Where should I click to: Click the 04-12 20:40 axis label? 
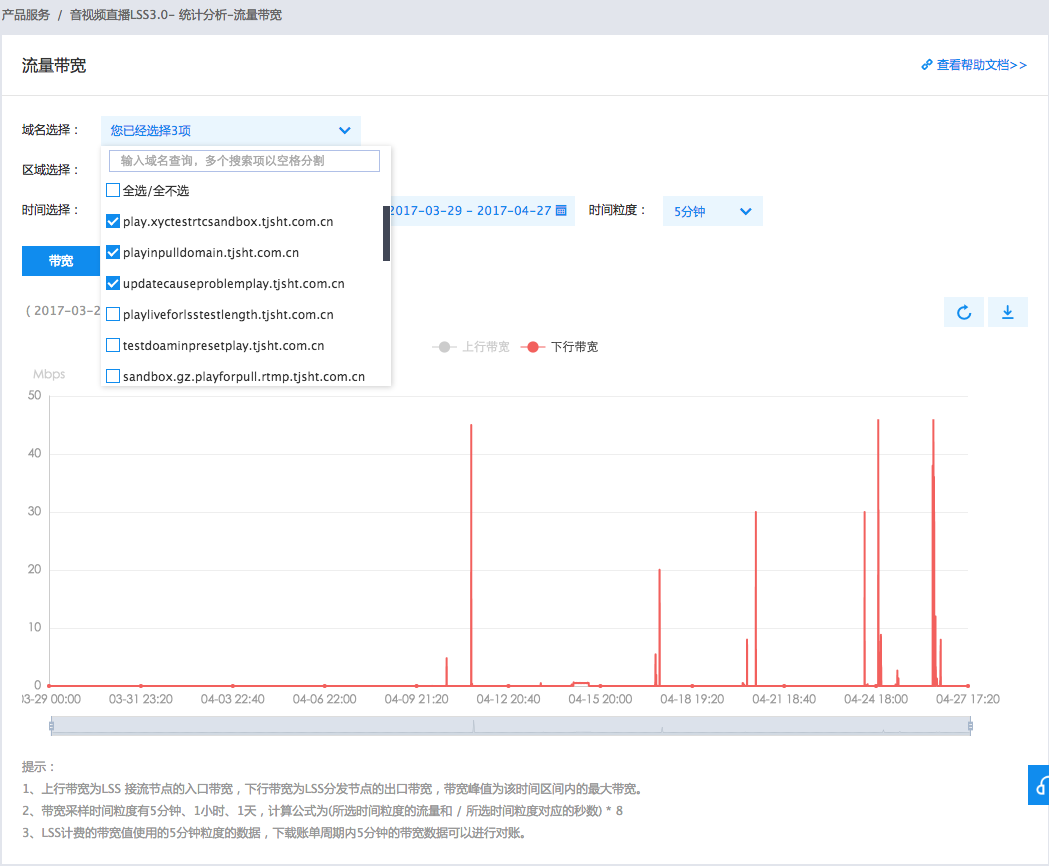508,699
